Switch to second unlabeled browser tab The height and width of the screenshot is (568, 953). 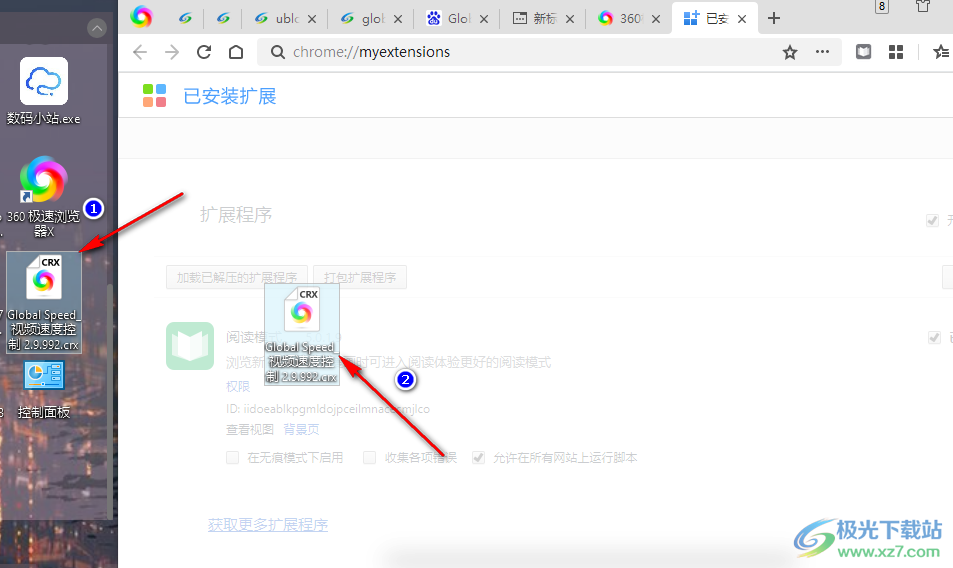point(223,19)
